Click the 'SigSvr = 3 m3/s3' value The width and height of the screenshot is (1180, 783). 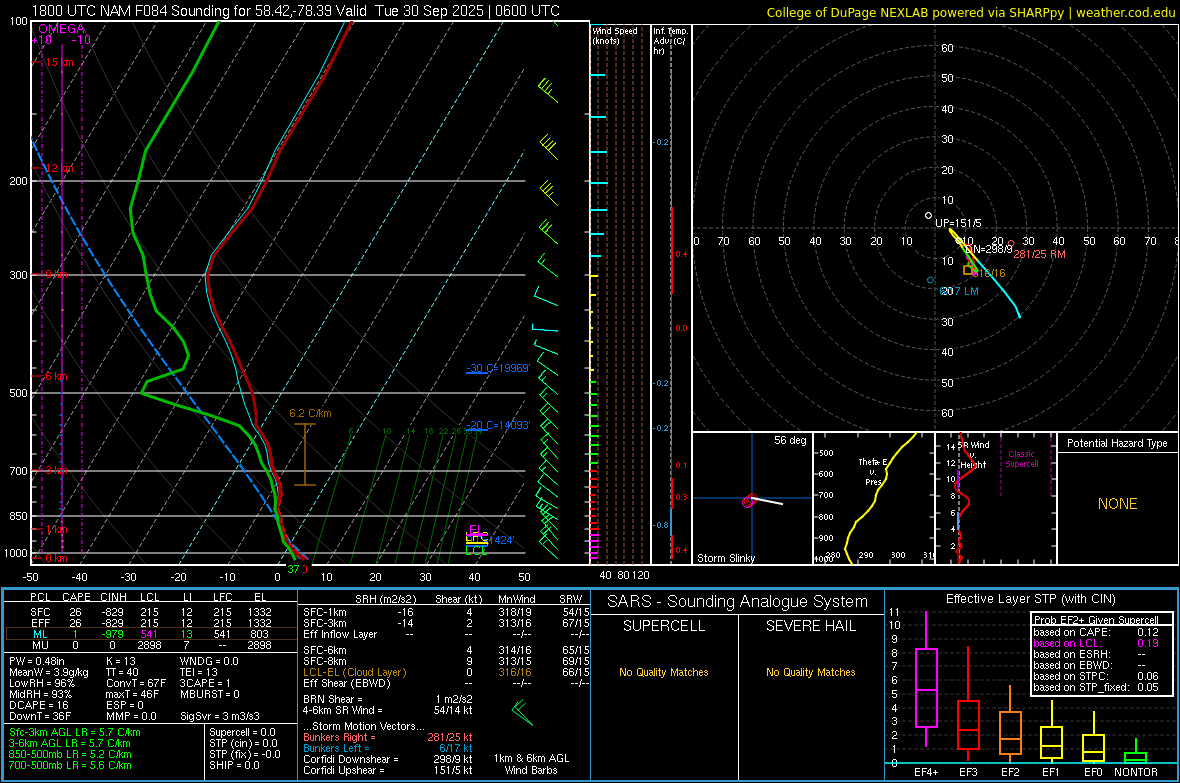pos(220,717)
